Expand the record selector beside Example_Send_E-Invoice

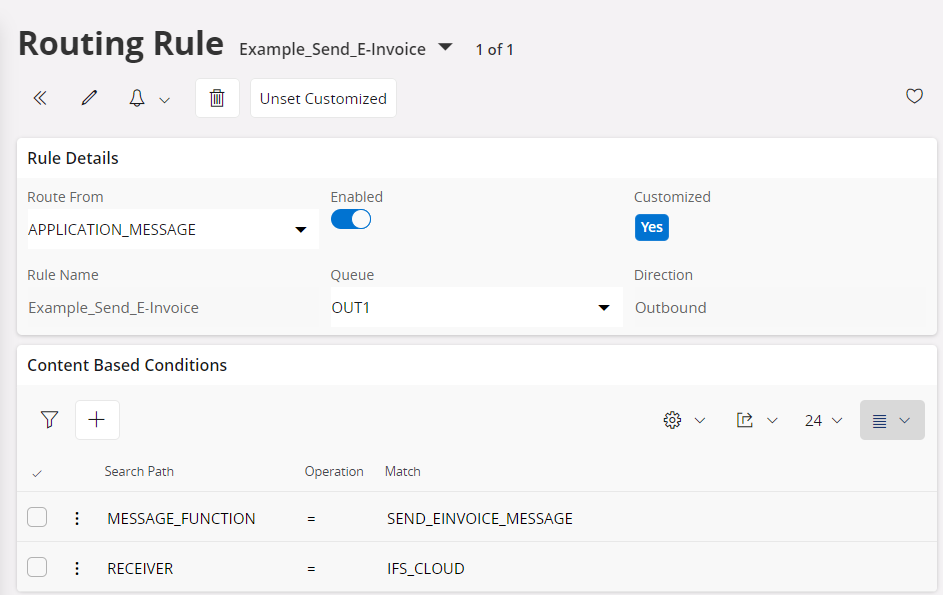point(445,46)
